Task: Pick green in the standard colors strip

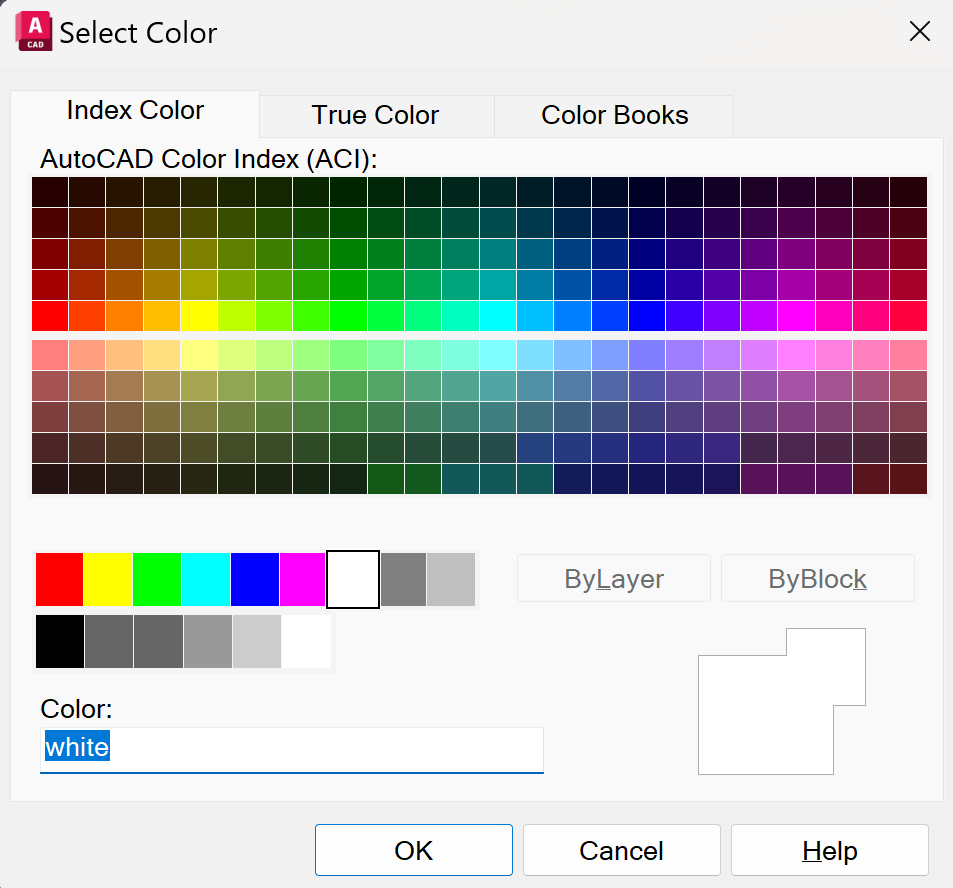Action: click(157, 579)
